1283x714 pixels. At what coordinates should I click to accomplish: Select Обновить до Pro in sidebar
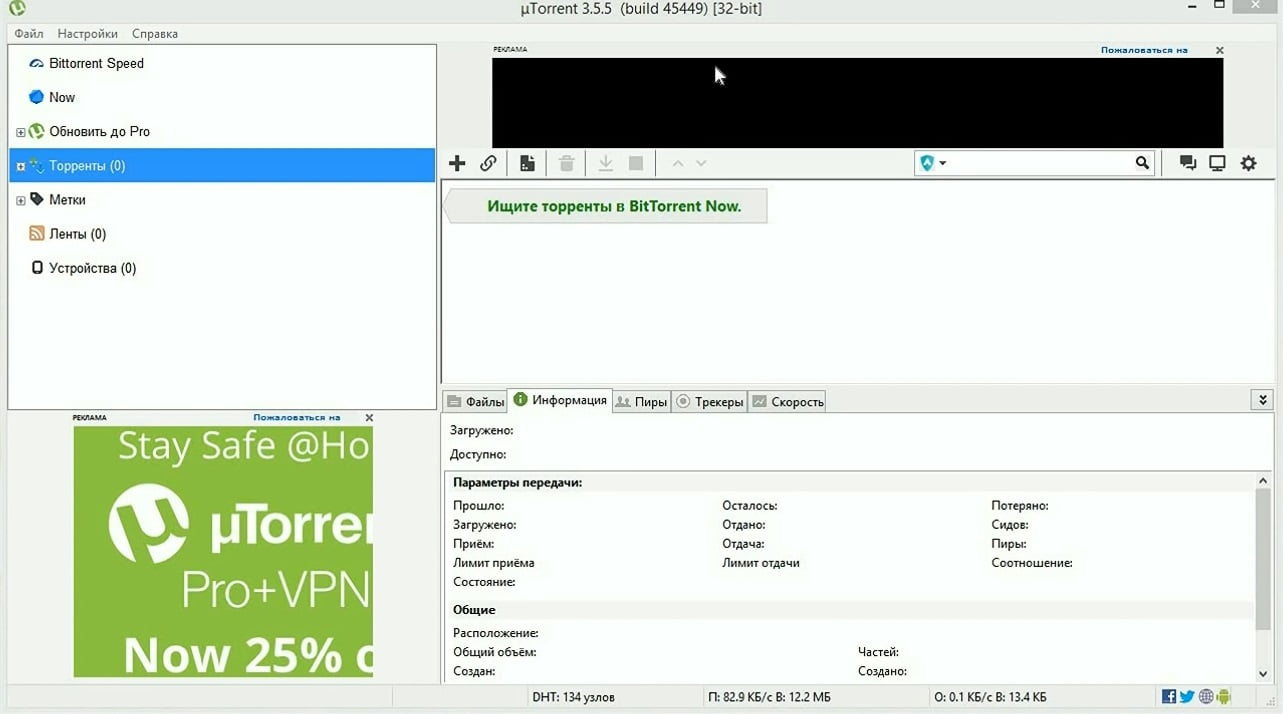(x=99, y=131)
